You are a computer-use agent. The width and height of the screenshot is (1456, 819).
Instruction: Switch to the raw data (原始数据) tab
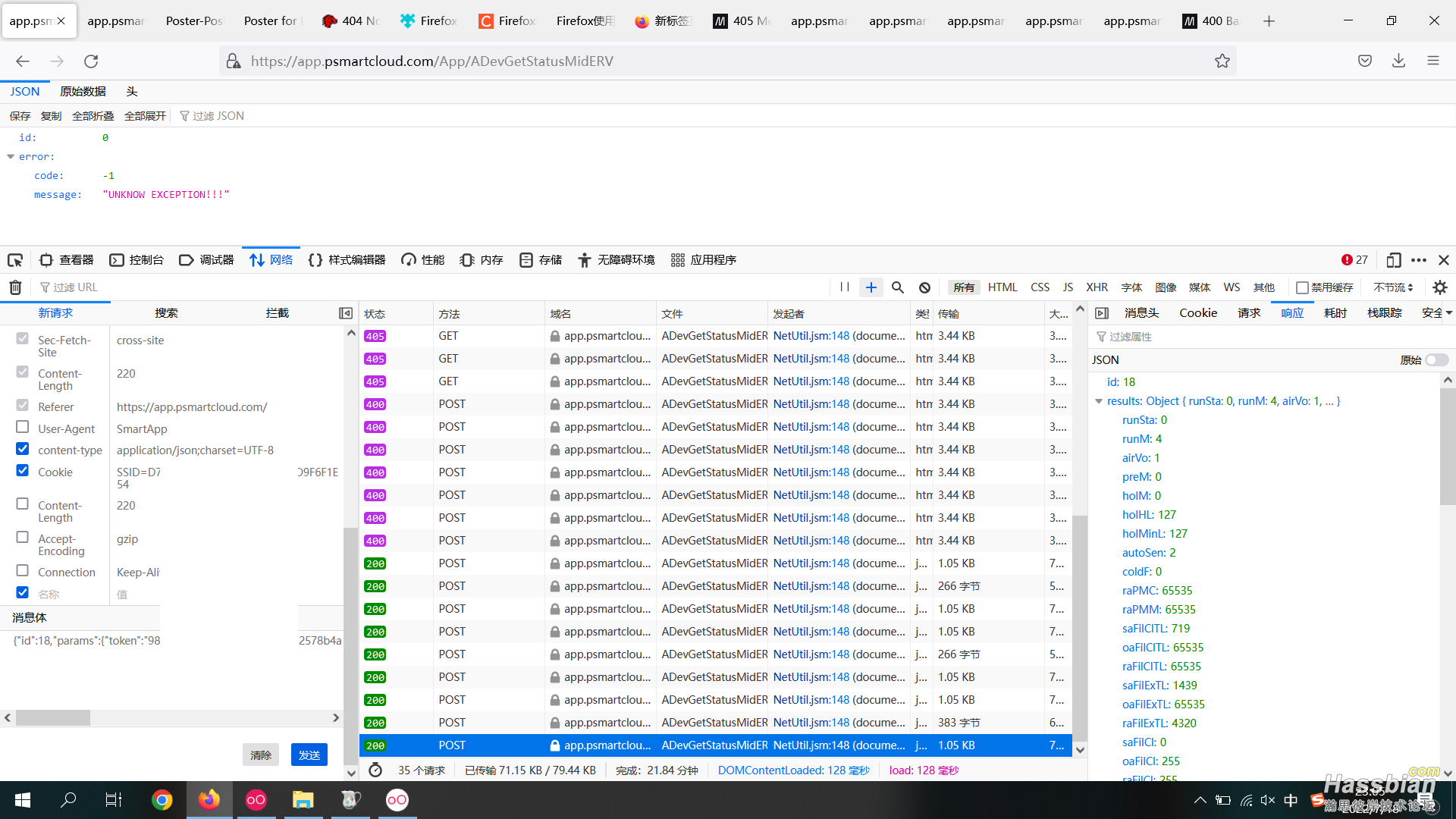coord(83,92)
